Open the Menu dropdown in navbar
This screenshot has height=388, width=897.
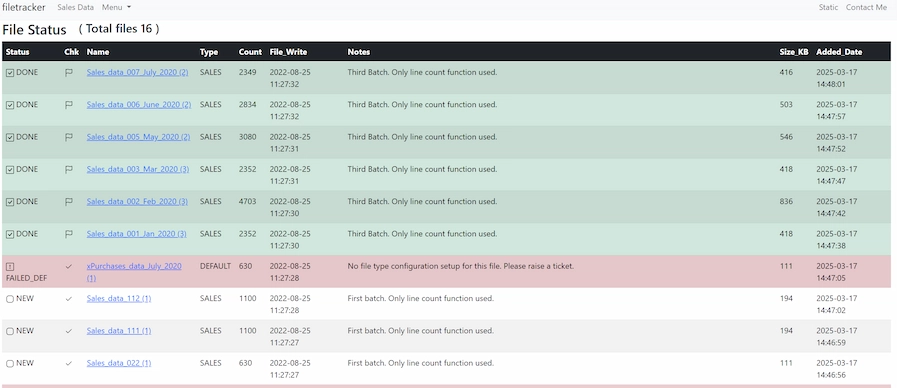point(116,7)
